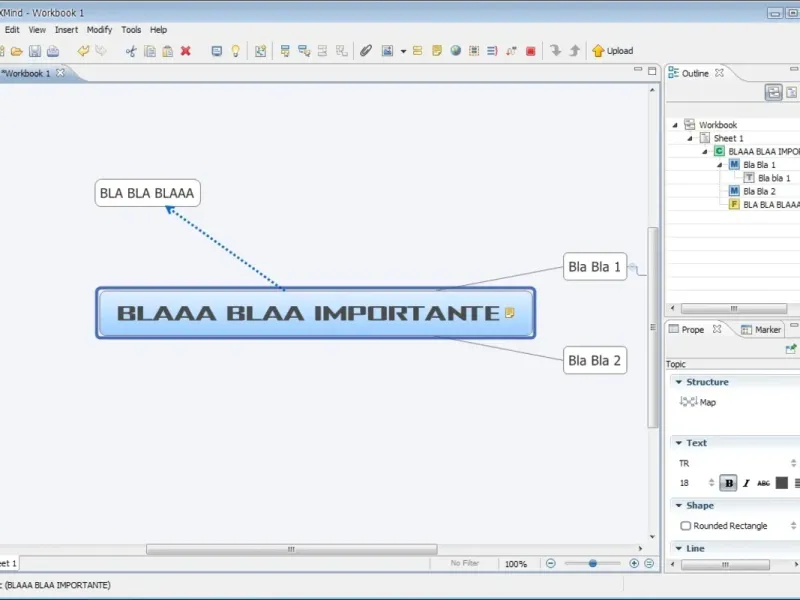Collapse the Workbook tree node
This screenshot has height=600, width=800.
point(675,125)
